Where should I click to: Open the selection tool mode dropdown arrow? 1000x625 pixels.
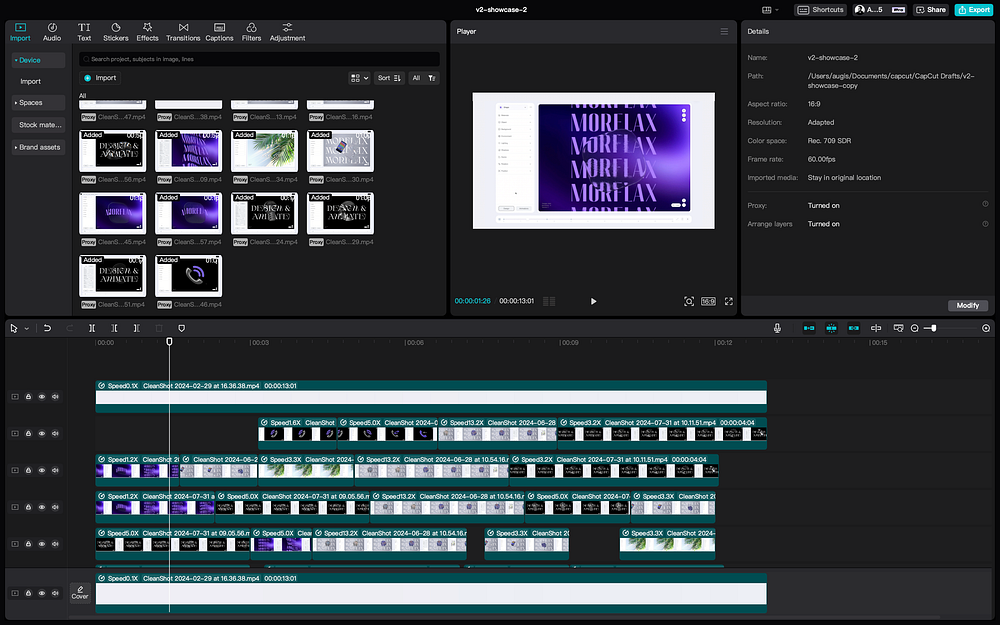point(26,328)
